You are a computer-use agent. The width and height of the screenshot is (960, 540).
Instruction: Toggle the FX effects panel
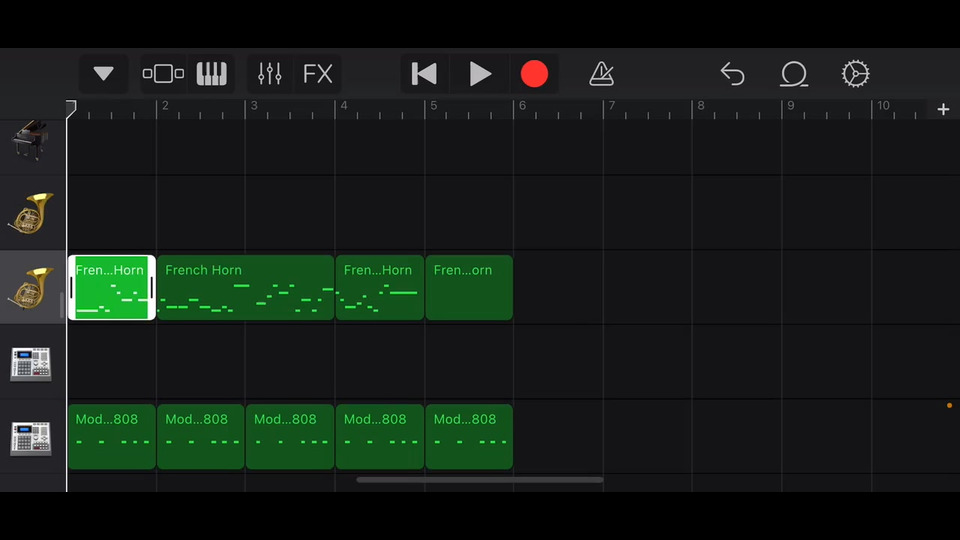[317, 74]
